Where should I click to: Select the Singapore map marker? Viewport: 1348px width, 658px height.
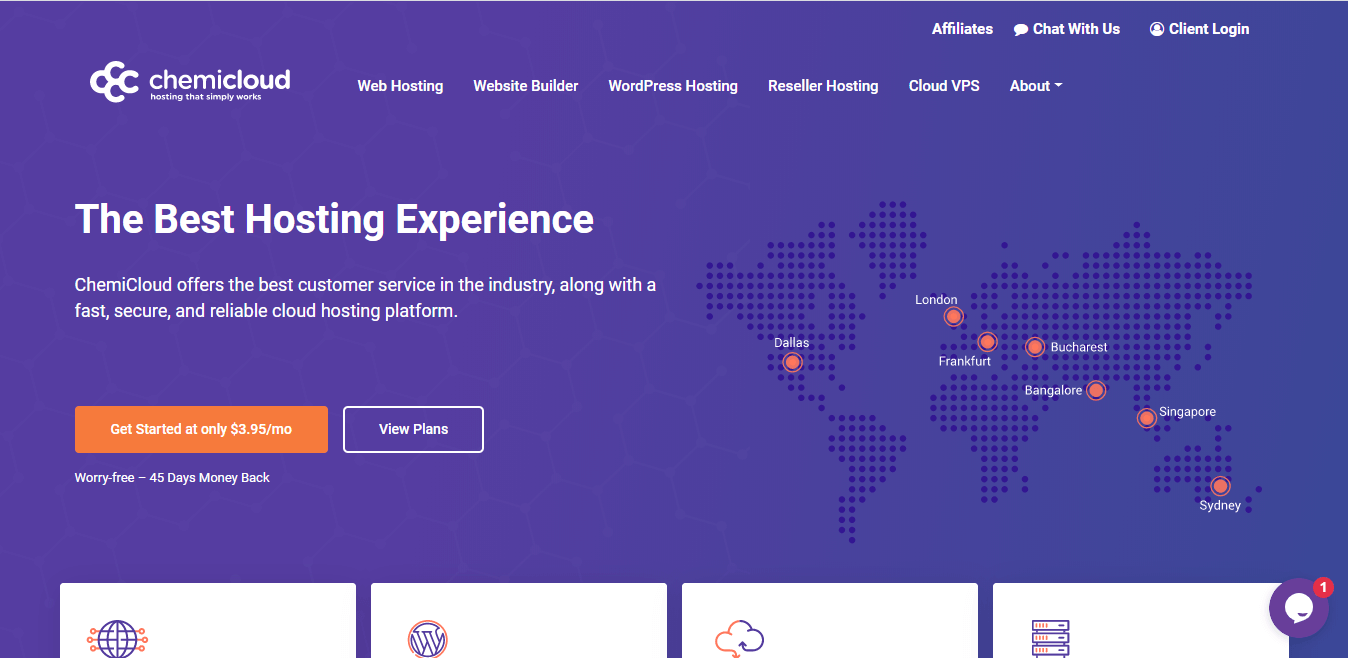click(1147, 418)
